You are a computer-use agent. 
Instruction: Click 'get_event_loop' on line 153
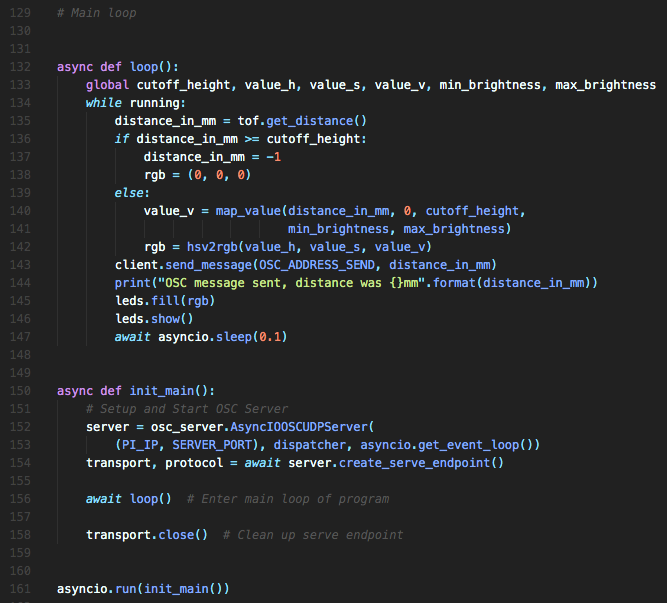coord(468,445)
